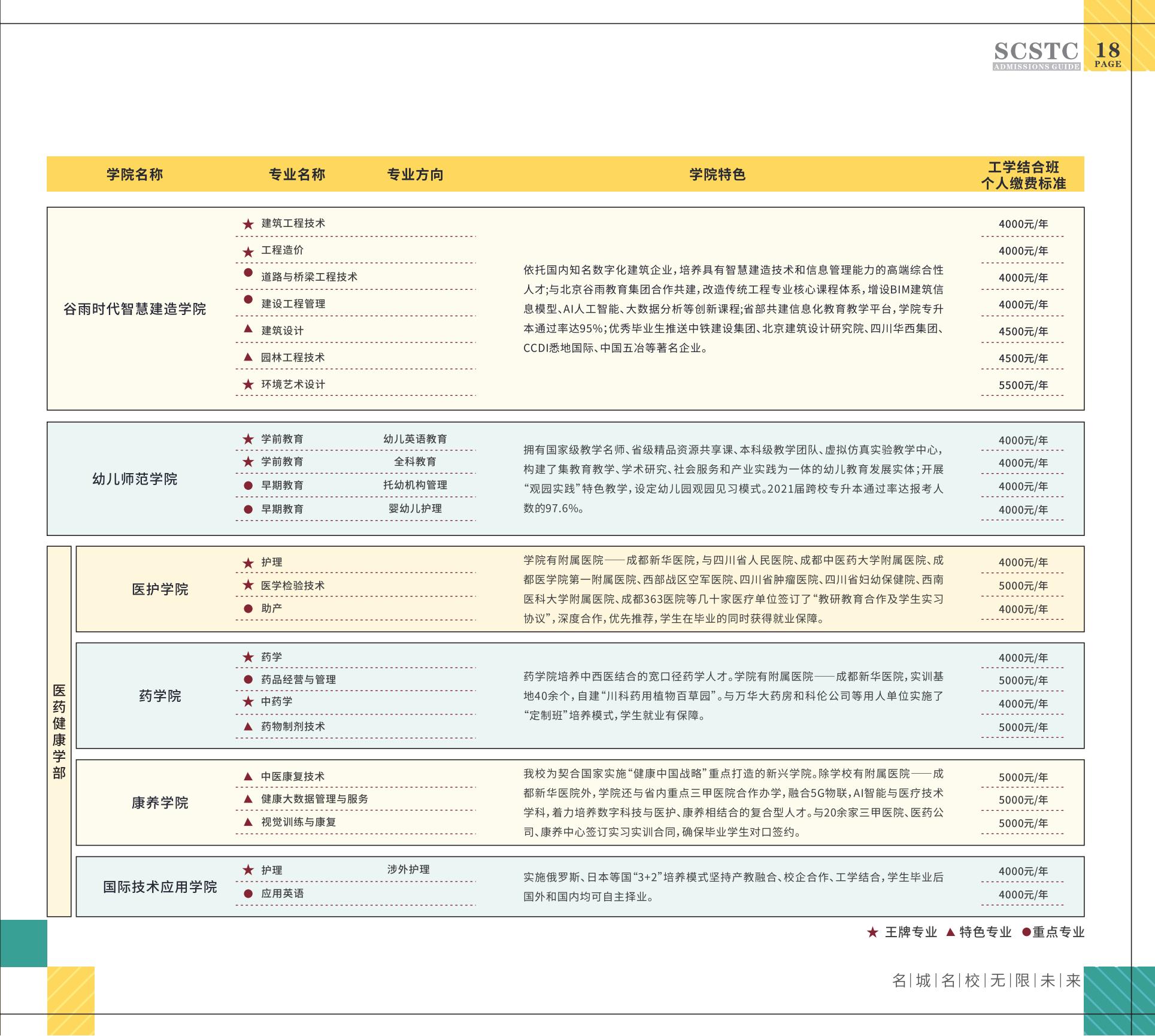
Task: Click the SCSTC Admissions Guide logo
Action: 1036,56
